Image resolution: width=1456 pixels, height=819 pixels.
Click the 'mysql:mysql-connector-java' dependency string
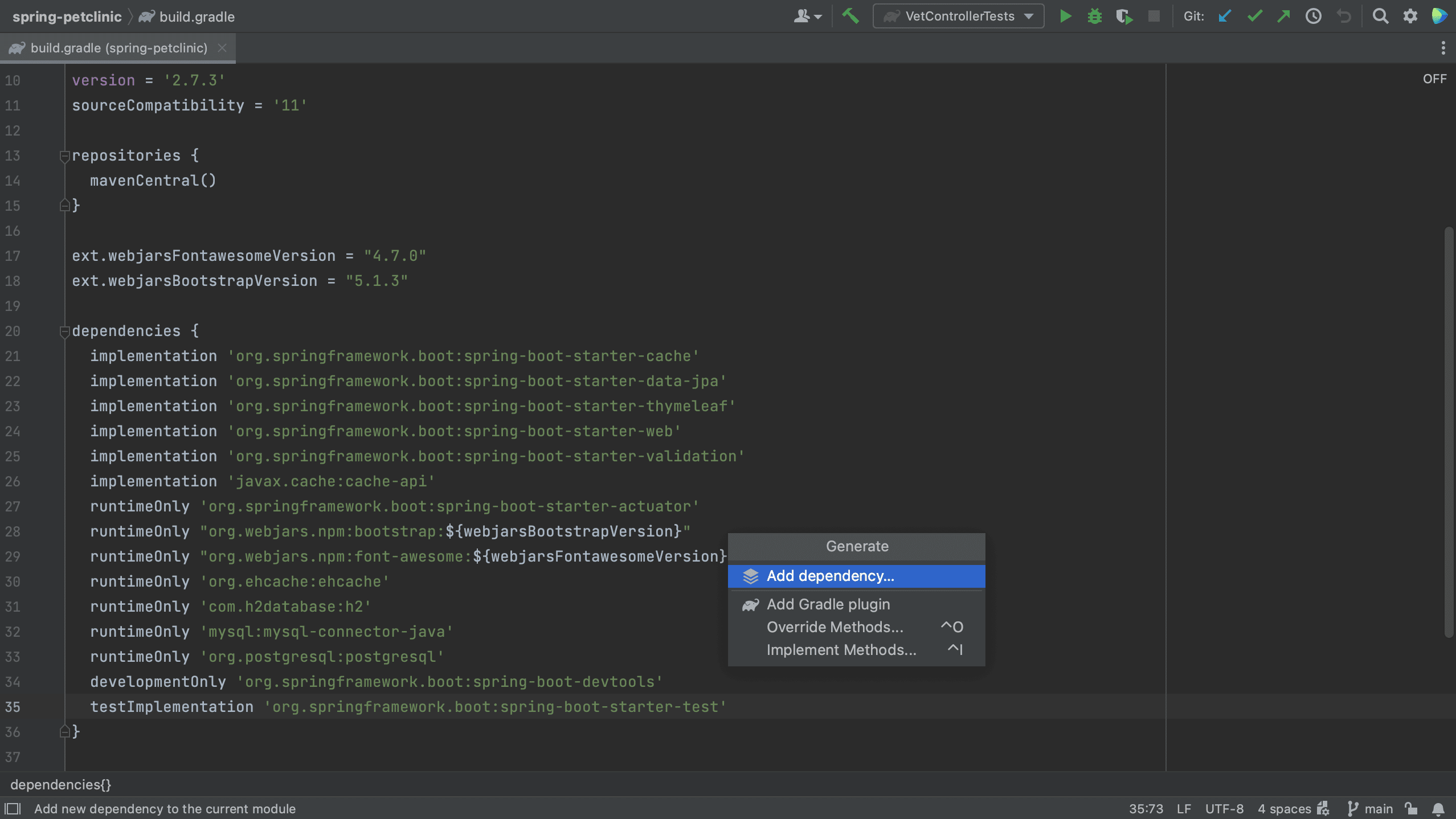click(x=326, y=632)
